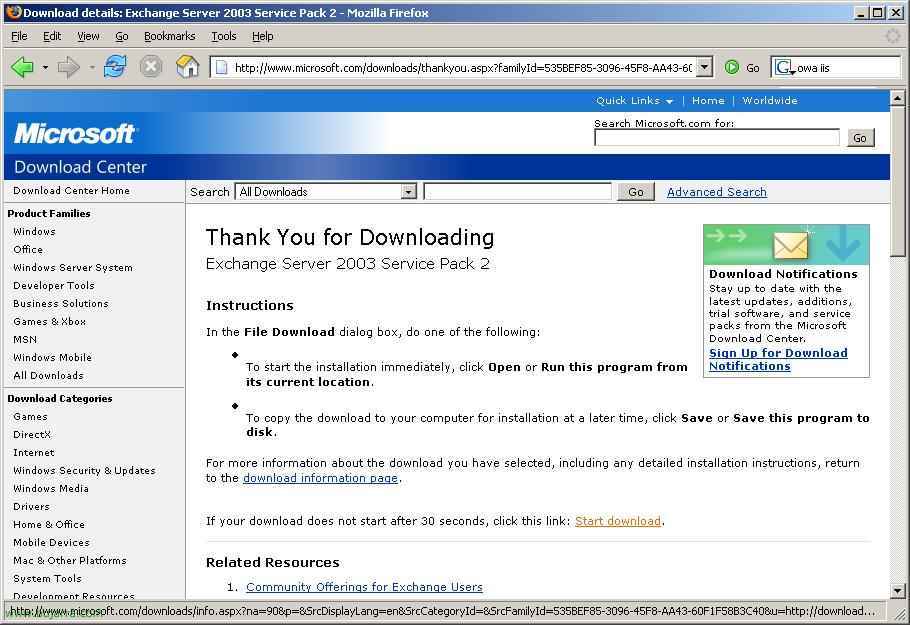Screen dimensions: 910x625
Task: Select Windows under Product Families
Action: pos(34,231)
